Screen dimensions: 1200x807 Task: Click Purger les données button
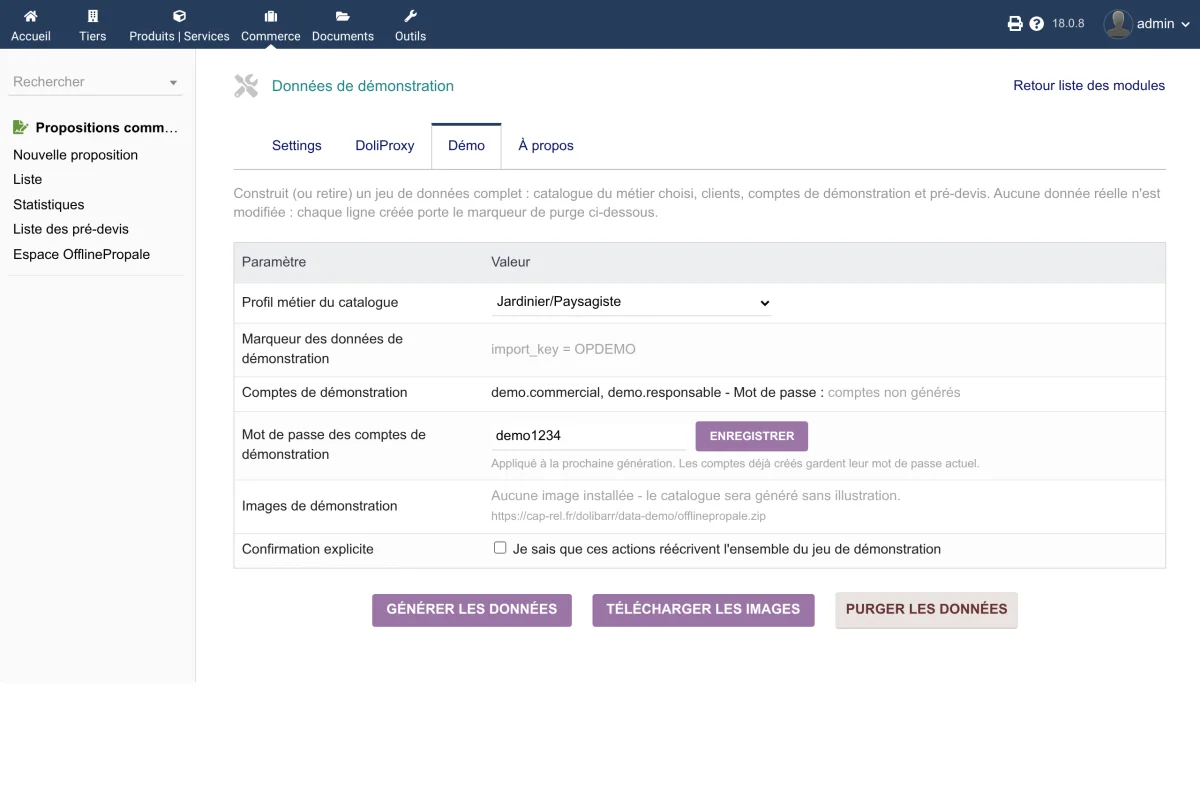tap(926, 609)
